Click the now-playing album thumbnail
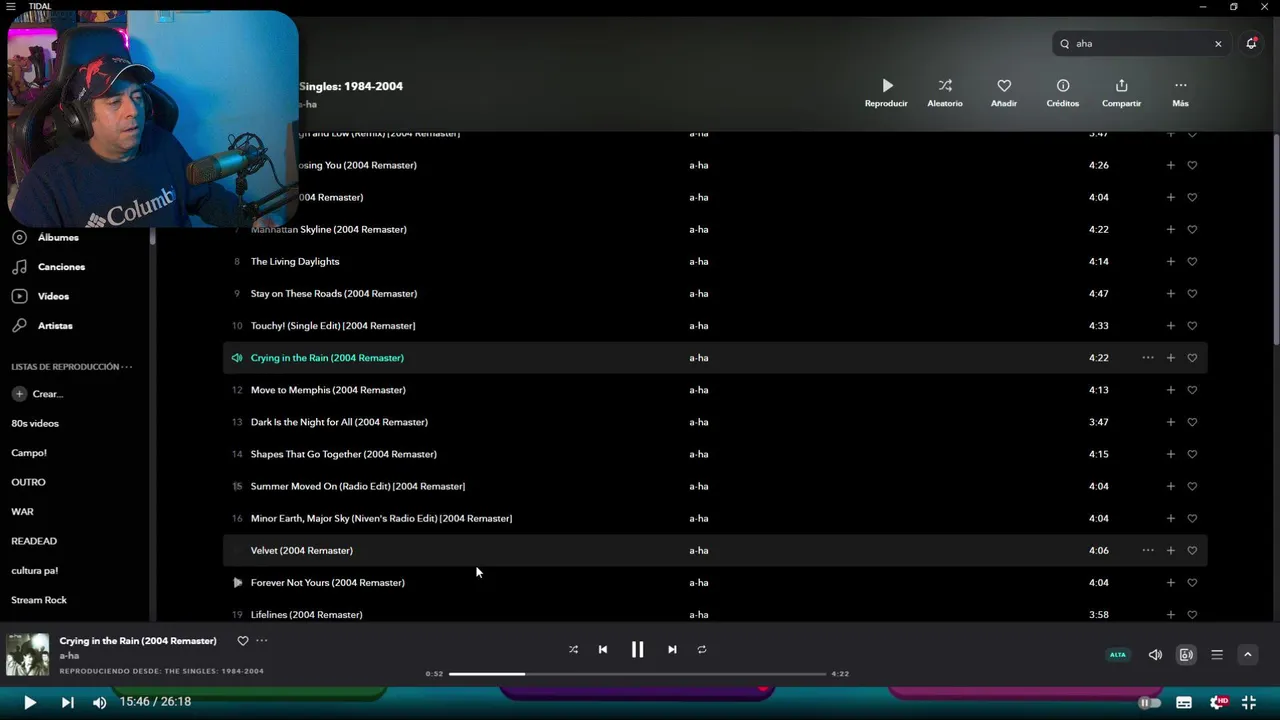1280x720 pixels. (28, 655)
